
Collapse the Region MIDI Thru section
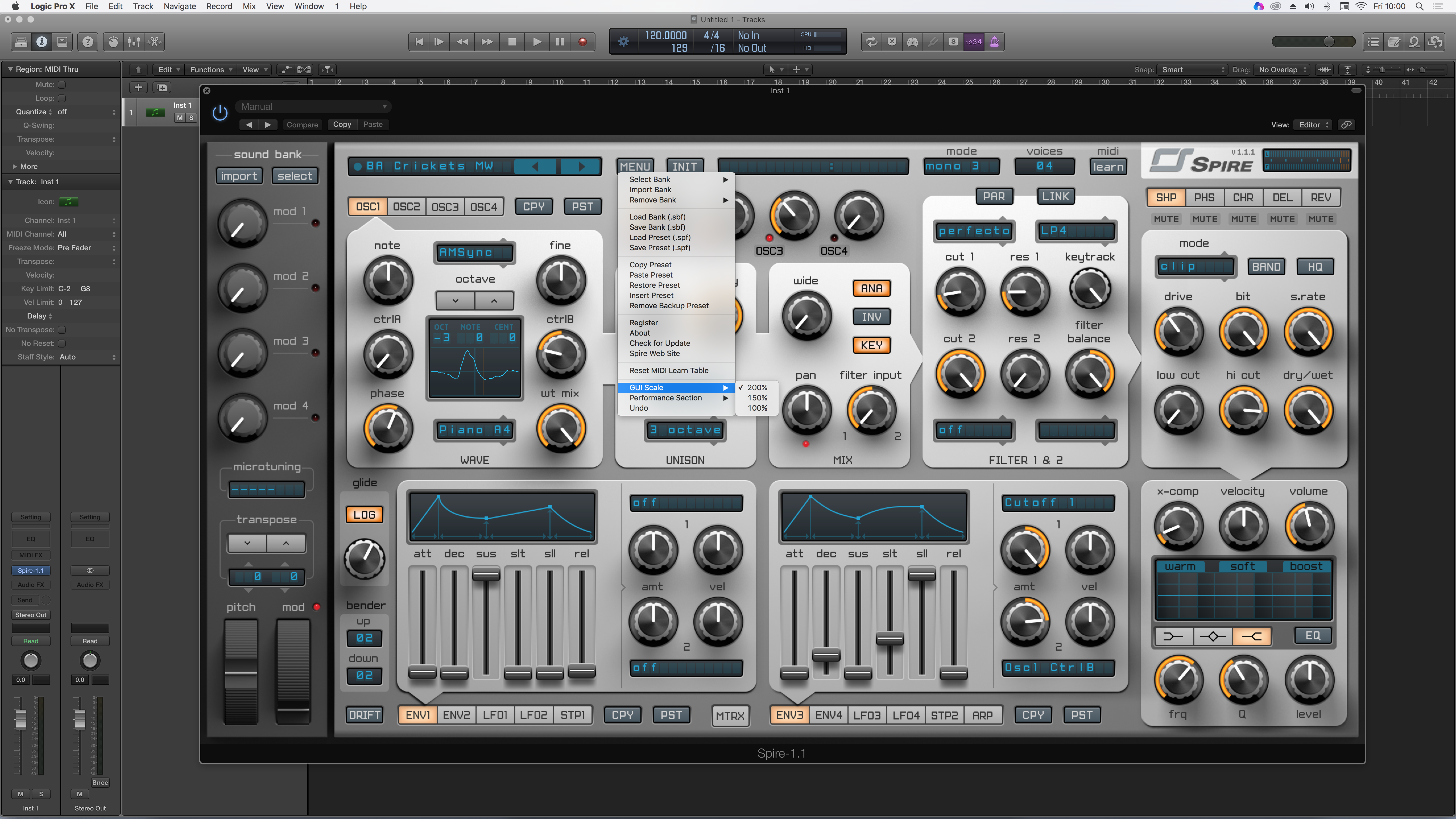[10, 69]
